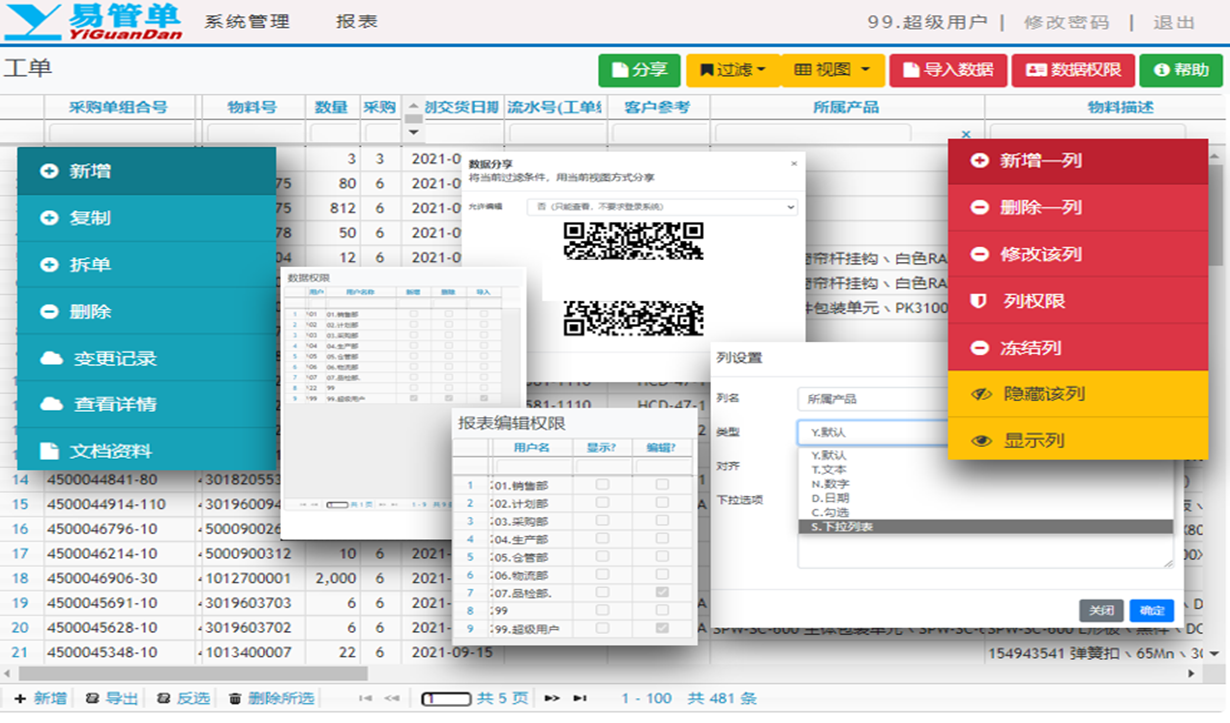1230x723 pixels.
Task: Click the 修改密码 link
Action: point(1067,22)
